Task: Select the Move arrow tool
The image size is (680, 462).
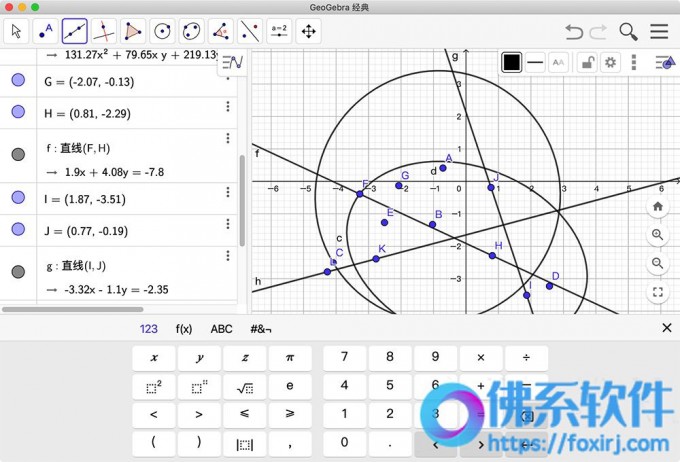Action: [x=16, y=31]
